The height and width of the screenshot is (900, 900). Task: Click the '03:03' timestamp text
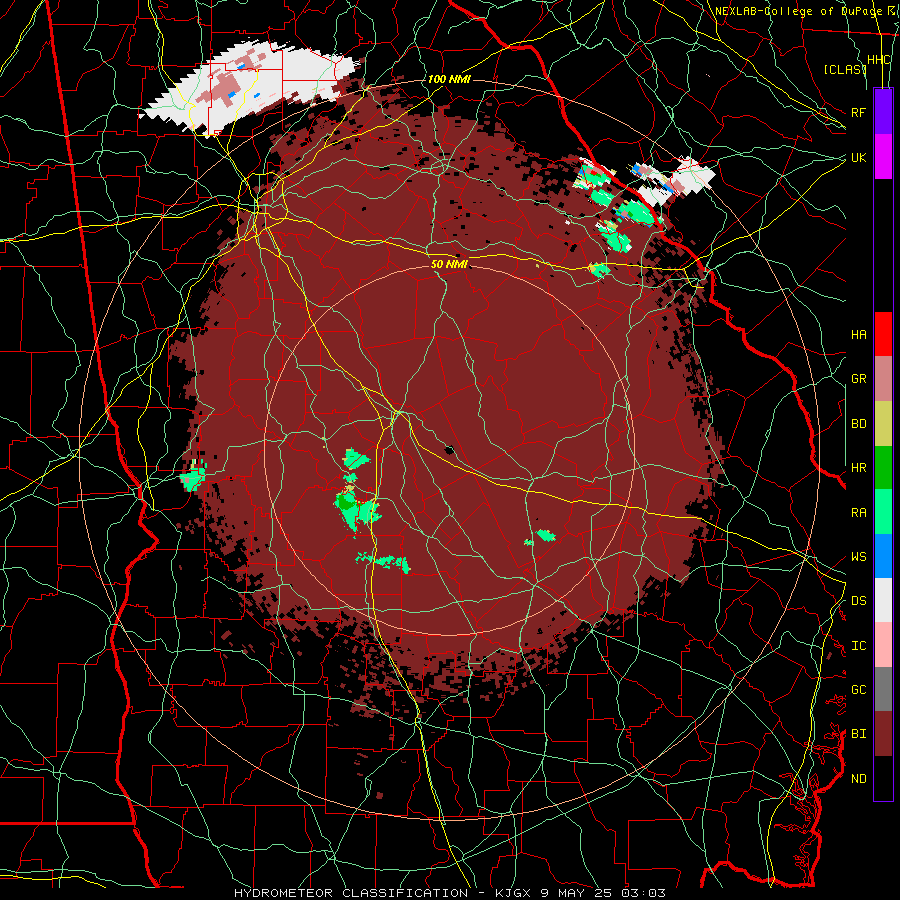point(642,893)
